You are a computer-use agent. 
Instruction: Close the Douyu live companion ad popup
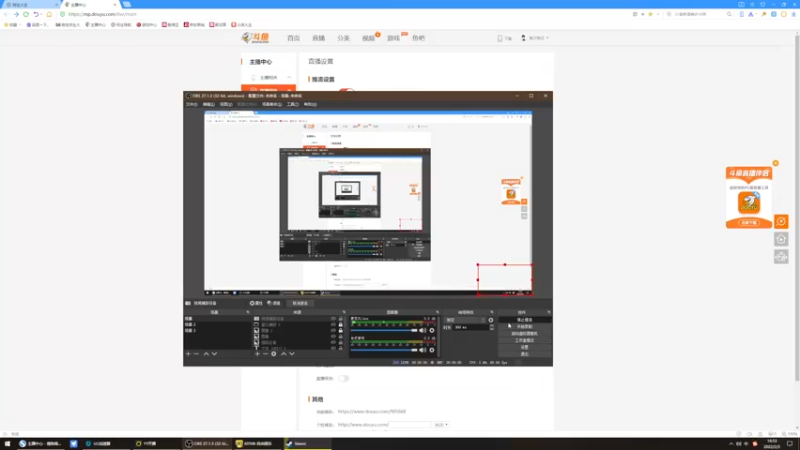coord(776,163)
